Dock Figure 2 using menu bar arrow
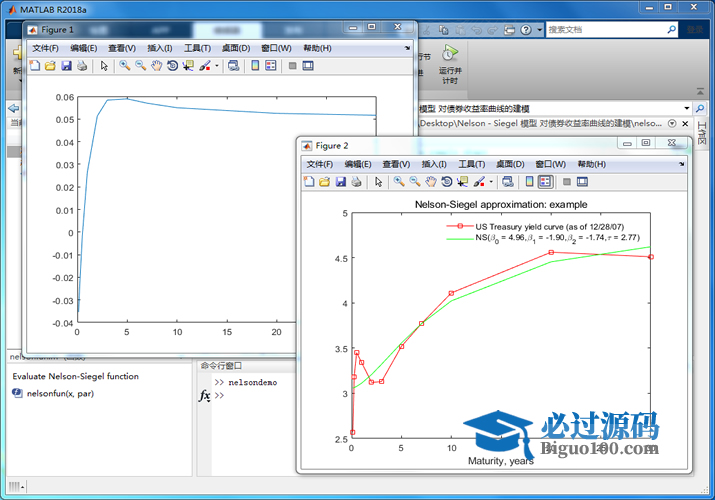The height and width of the screenshot is (500, 715). click(x=682, y=164)
